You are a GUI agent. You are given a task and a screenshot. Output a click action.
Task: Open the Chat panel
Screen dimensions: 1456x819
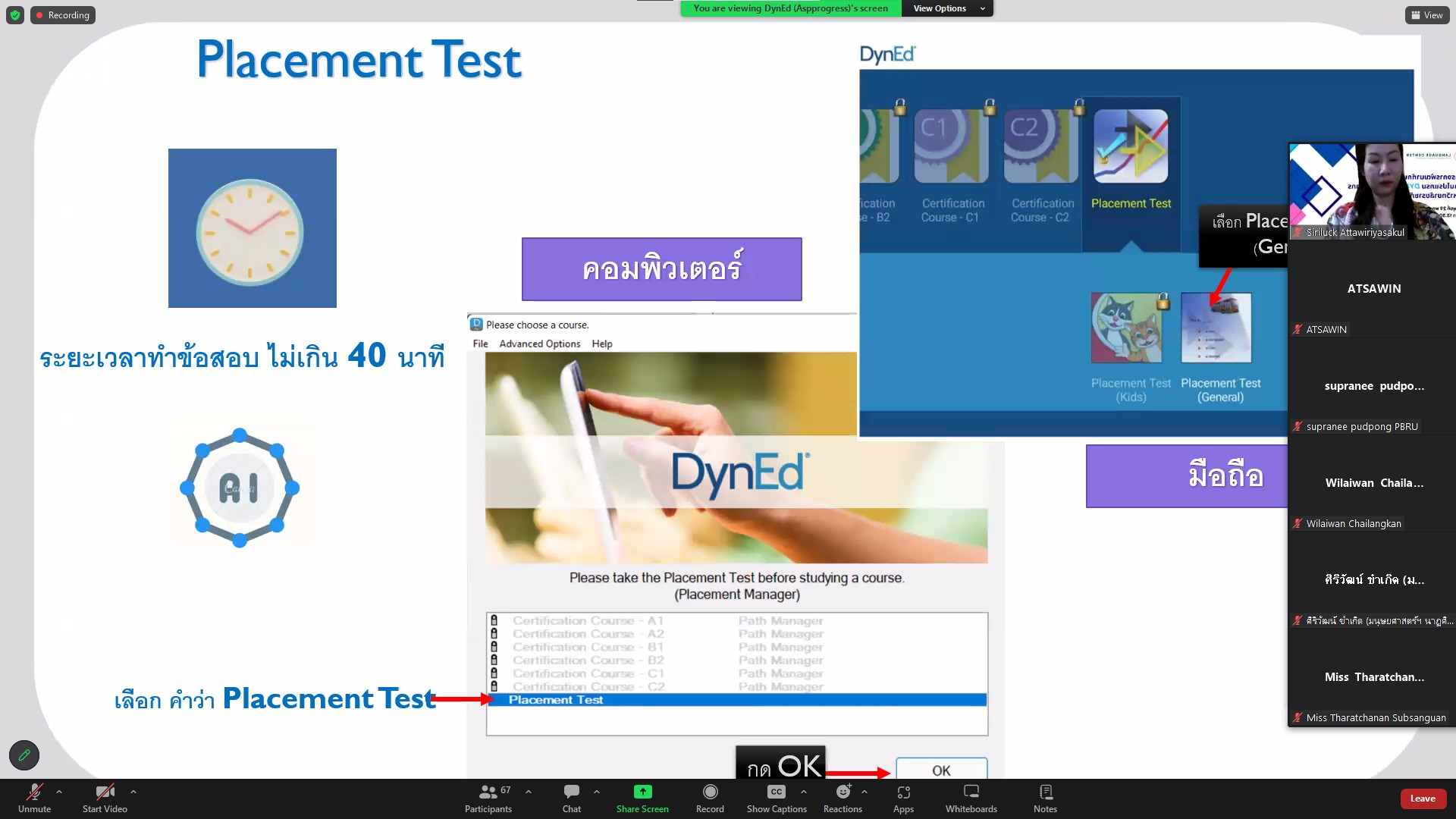(571, 798)
